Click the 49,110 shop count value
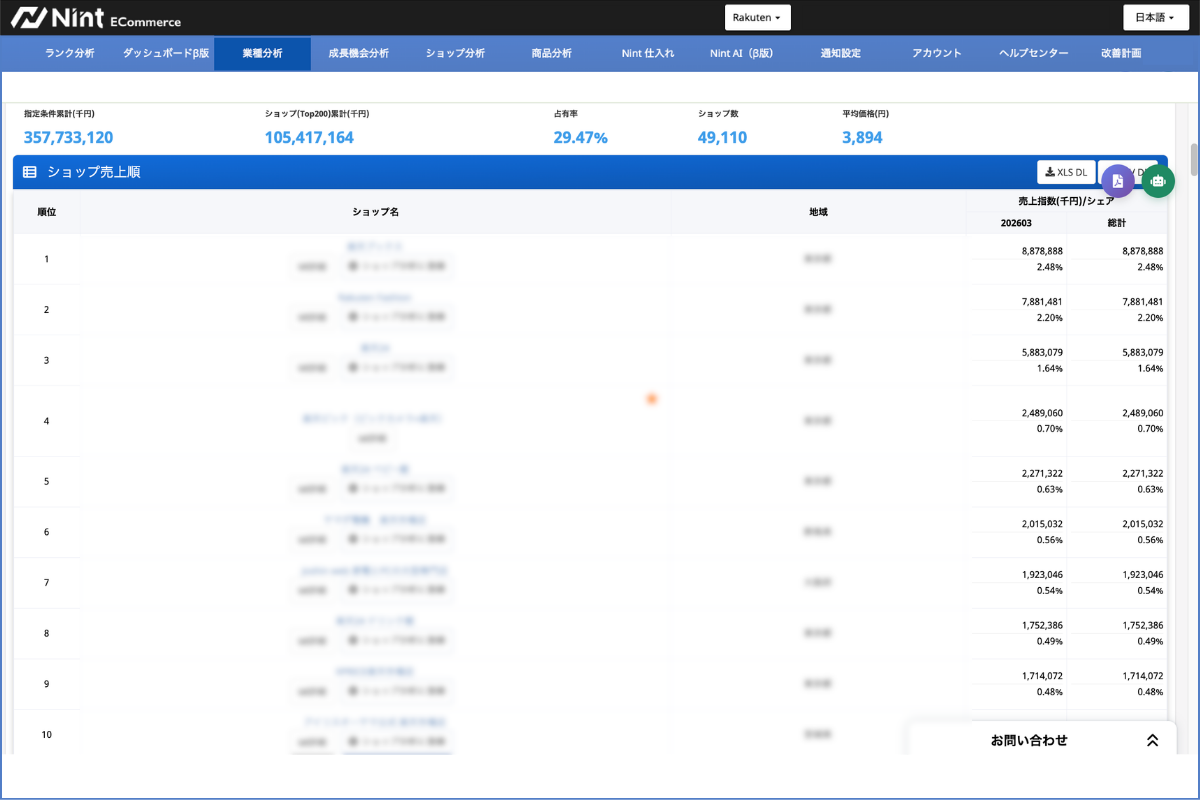The width and height of the screenshot is (1200, 800). 722,138
